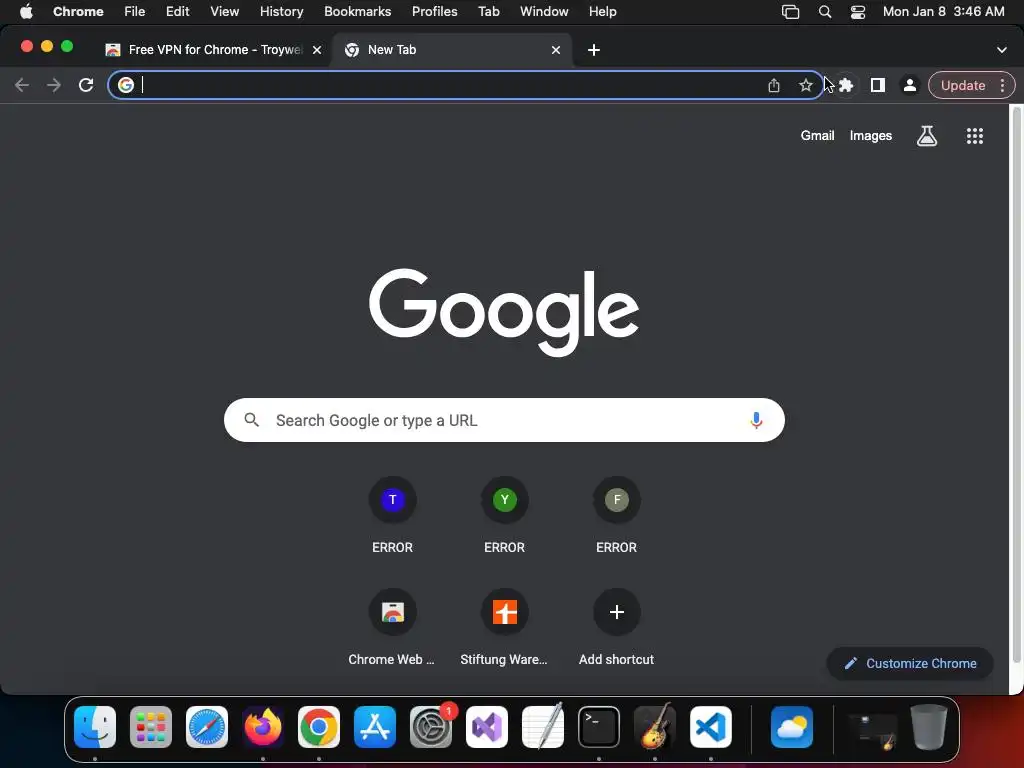Open a new tab with plus button
This screenshot has width=1024, height=768.
594,50
